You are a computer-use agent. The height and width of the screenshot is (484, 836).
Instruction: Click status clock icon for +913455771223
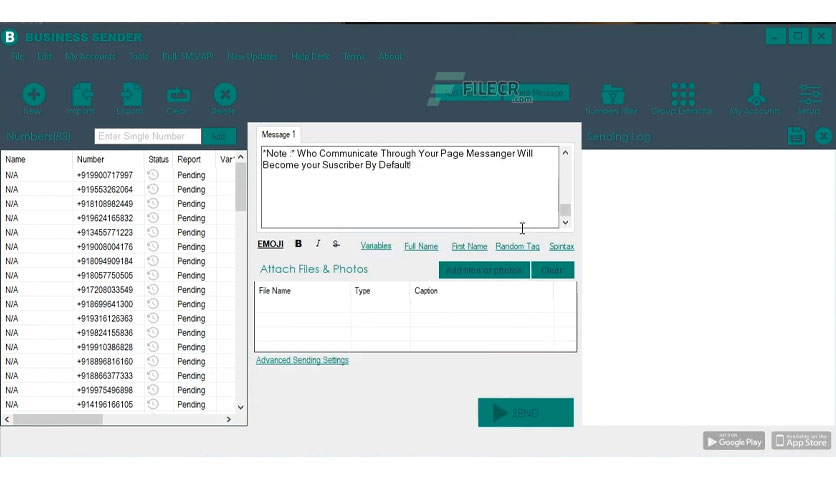(153, 232)
